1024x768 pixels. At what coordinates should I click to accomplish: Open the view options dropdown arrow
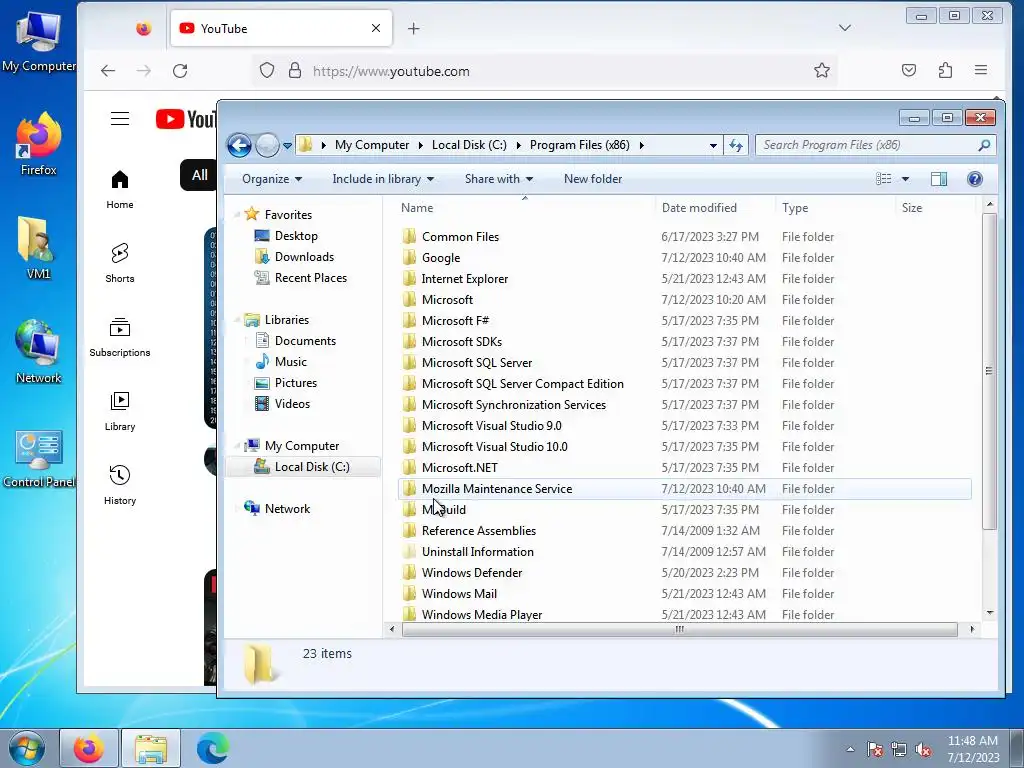point(905,179)
